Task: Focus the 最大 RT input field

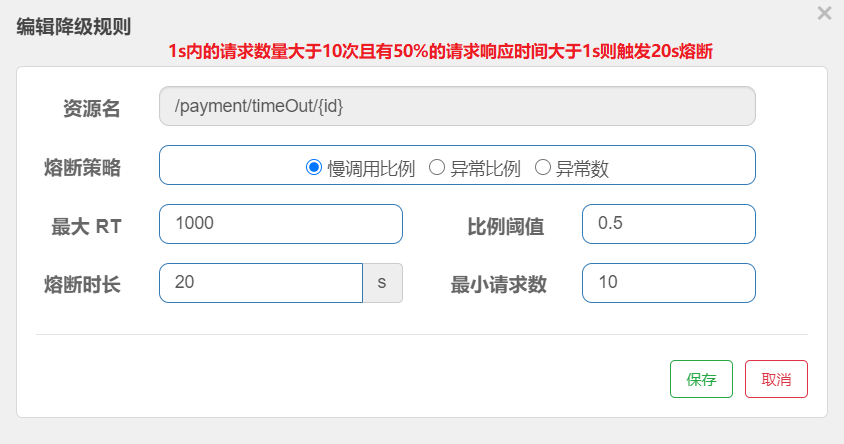Action: click(280, 224)
